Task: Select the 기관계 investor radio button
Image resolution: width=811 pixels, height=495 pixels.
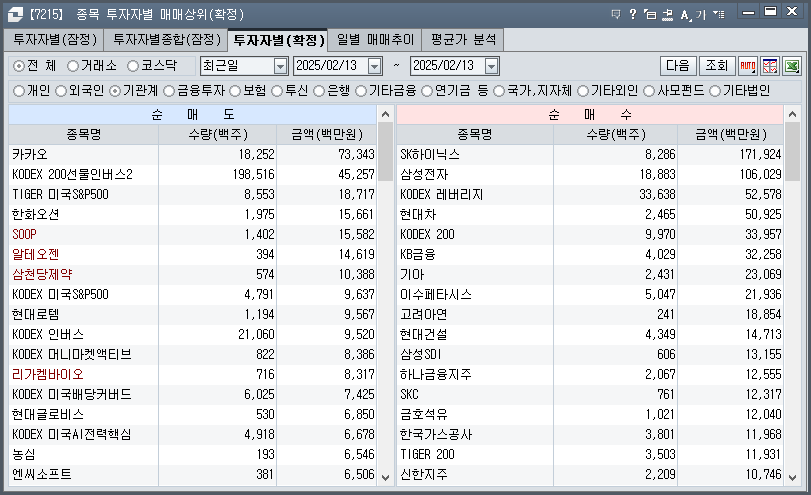Action: tap(115, 91)
